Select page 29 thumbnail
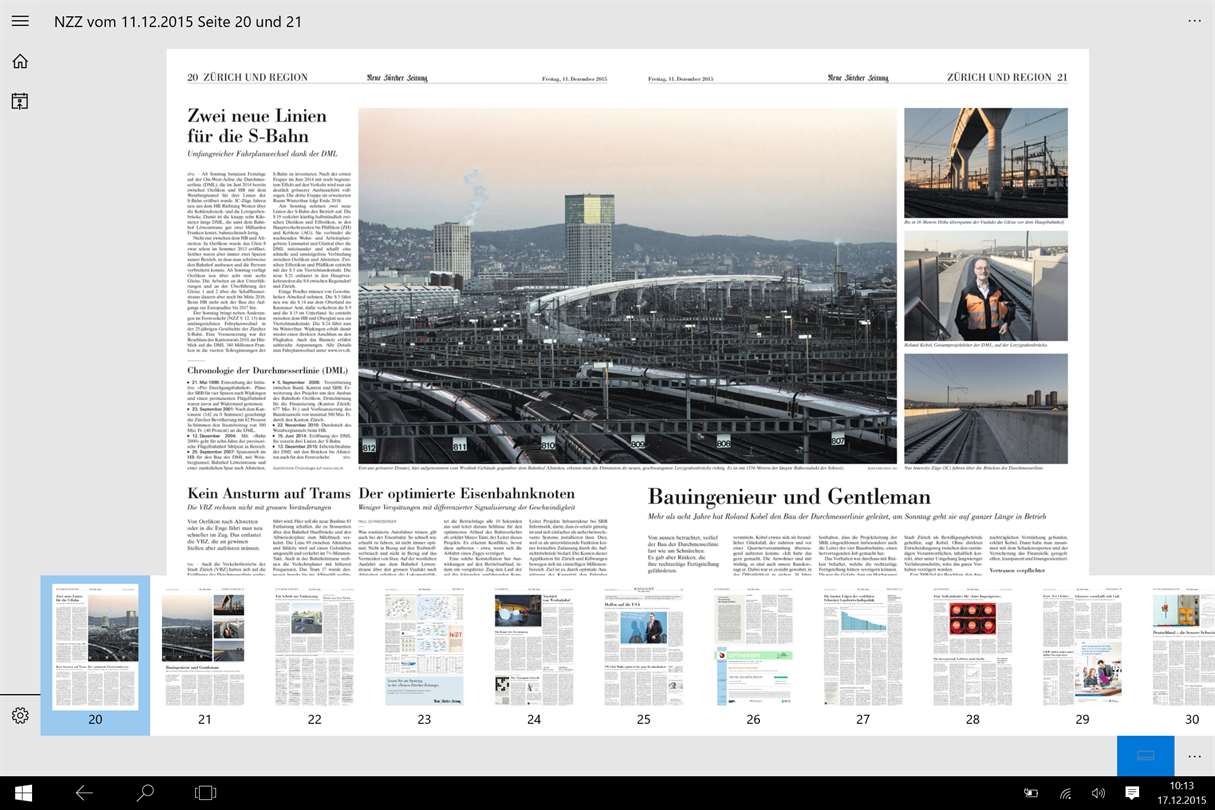Viewport: 1215px width, 810px height. [x=1082, y=655]
